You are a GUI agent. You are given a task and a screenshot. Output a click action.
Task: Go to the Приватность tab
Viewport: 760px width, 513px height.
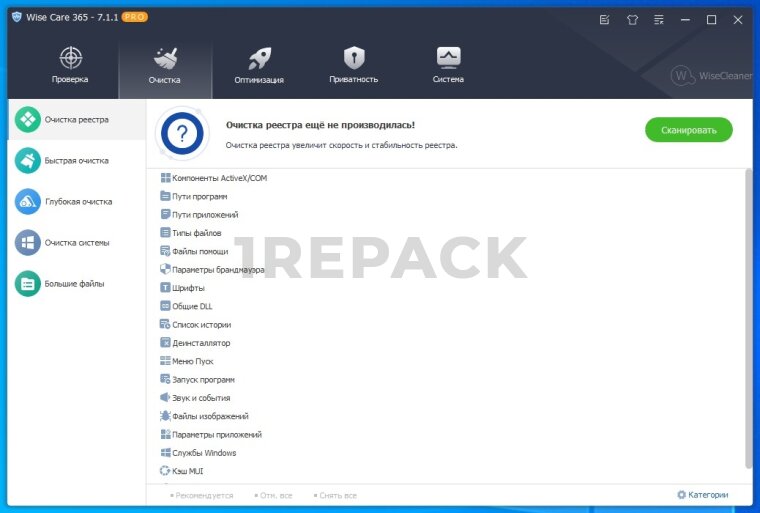tap(353, 65)
